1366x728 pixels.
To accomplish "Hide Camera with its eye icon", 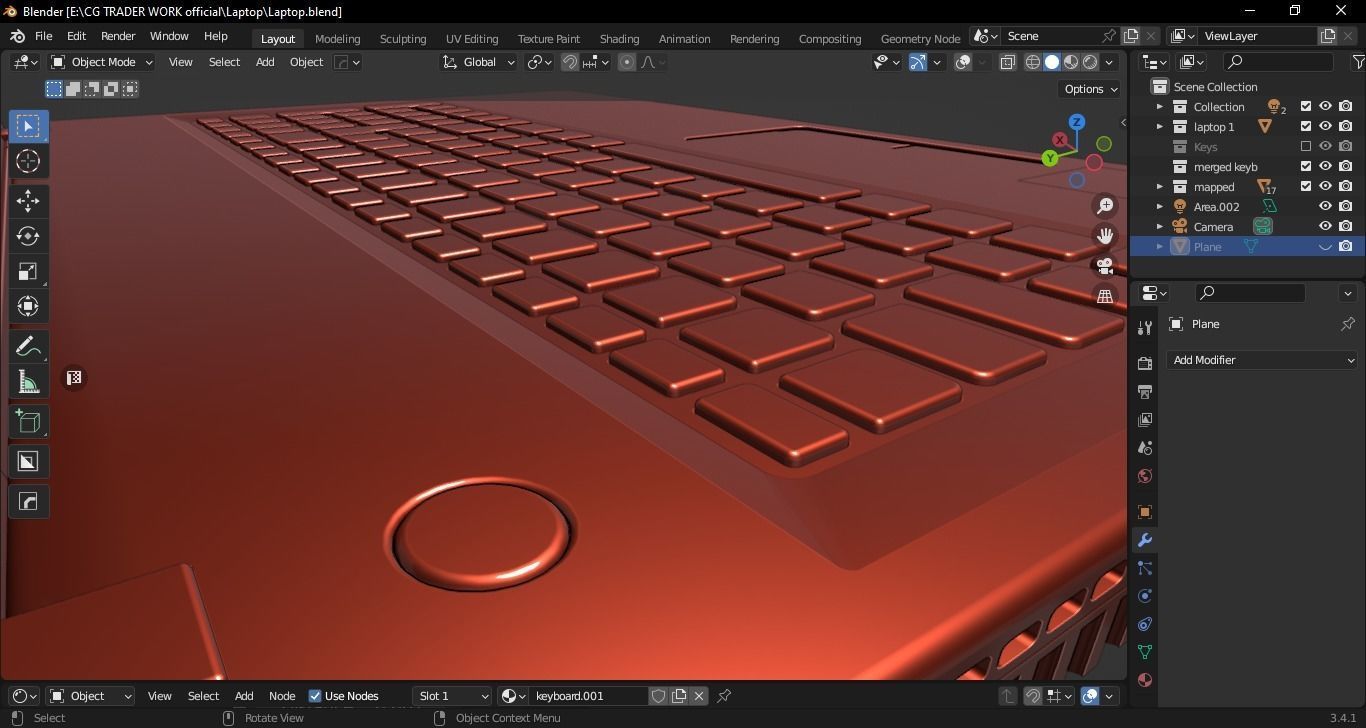I will [x=1325, y=226].
